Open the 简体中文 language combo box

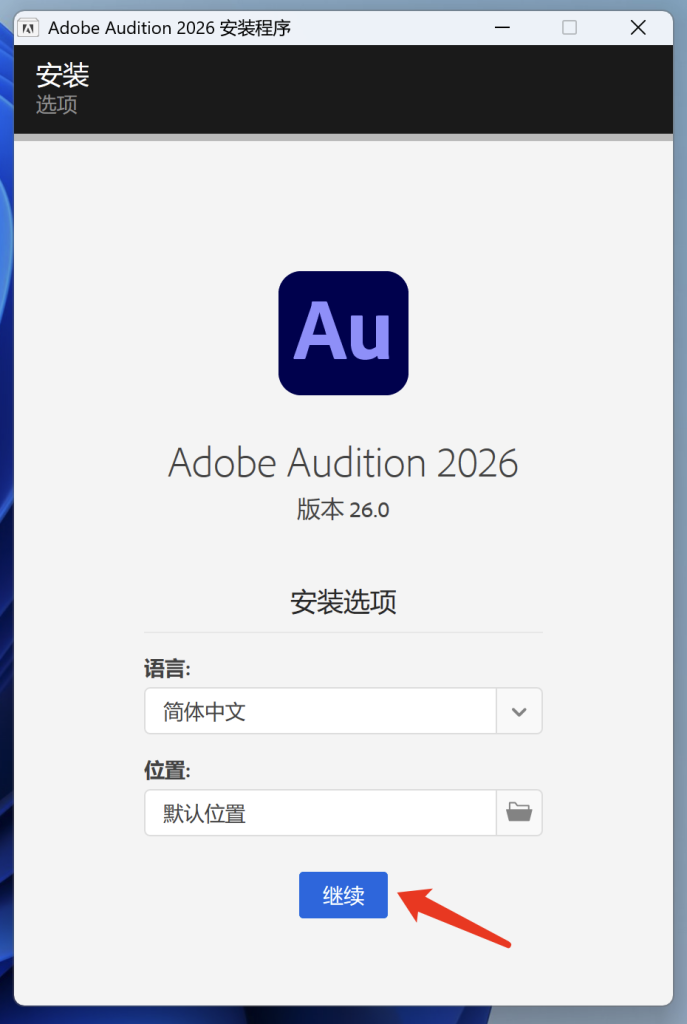(x=320, y=711)
